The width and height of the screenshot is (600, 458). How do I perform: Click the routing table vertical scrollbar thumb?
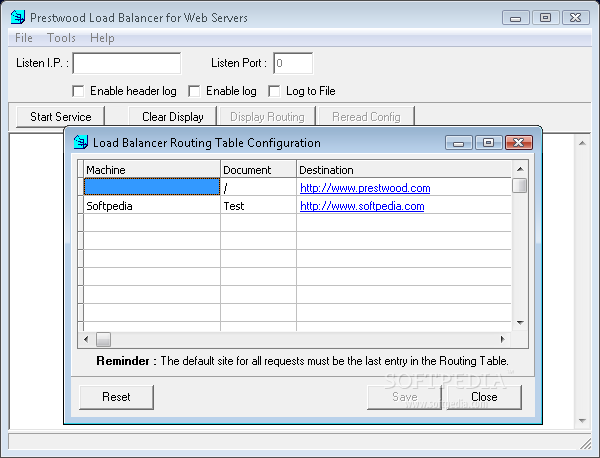click(520, 186)
